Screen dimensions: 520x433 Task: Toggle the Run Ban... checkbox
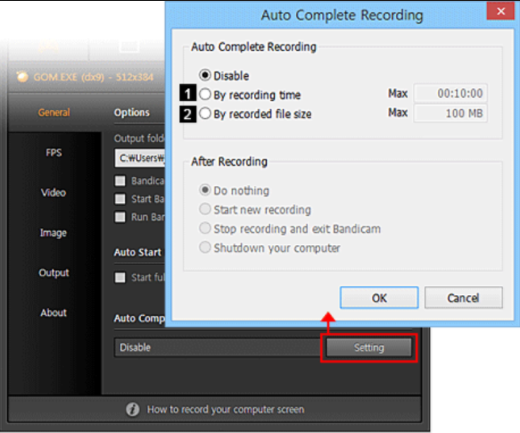(120, 217)
